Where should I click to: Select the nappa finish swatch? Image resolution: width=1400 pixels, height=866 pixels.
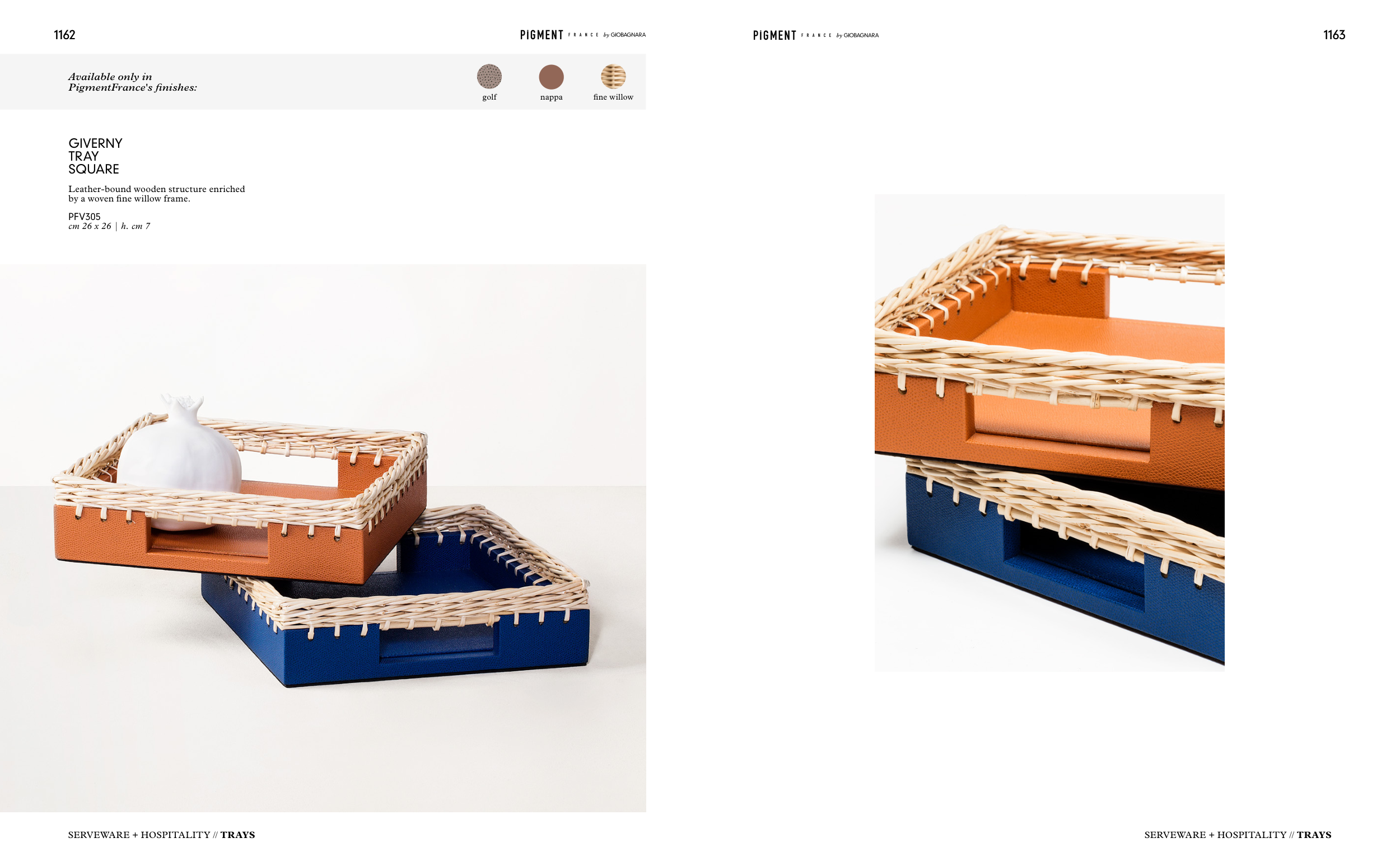pos(551,77)
